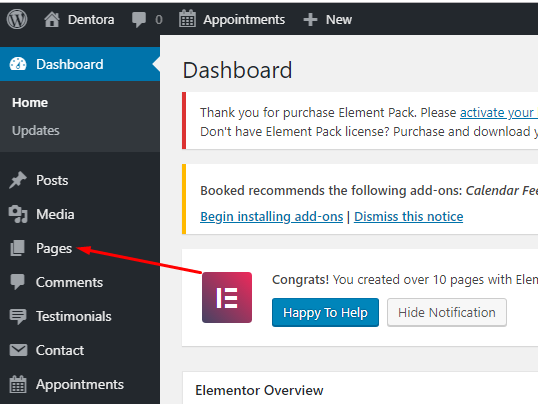This screenshot has width=538, height=404.
Task: Click the Contact envelope icon
Action: [x=18, y=350]
